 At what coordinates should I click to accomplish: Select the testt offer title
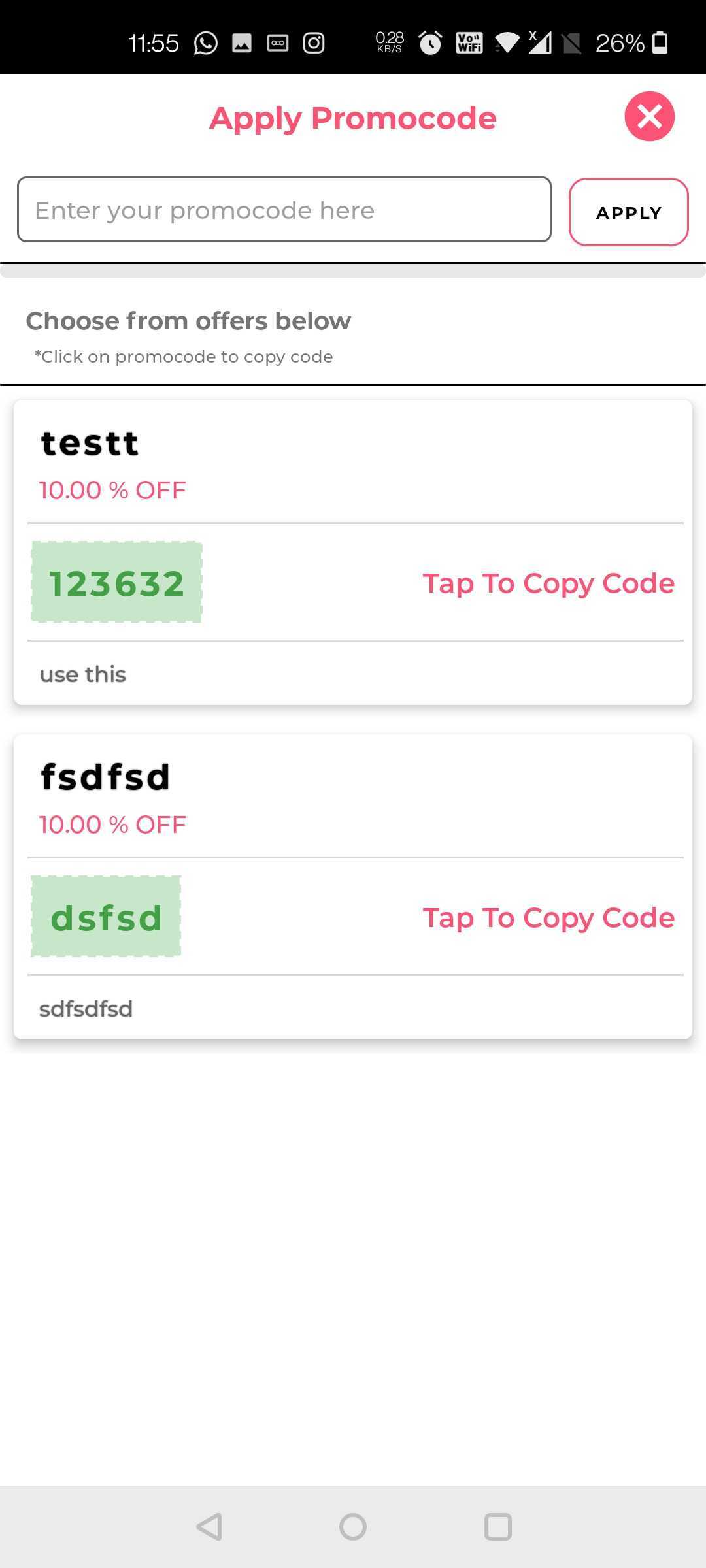90,444
